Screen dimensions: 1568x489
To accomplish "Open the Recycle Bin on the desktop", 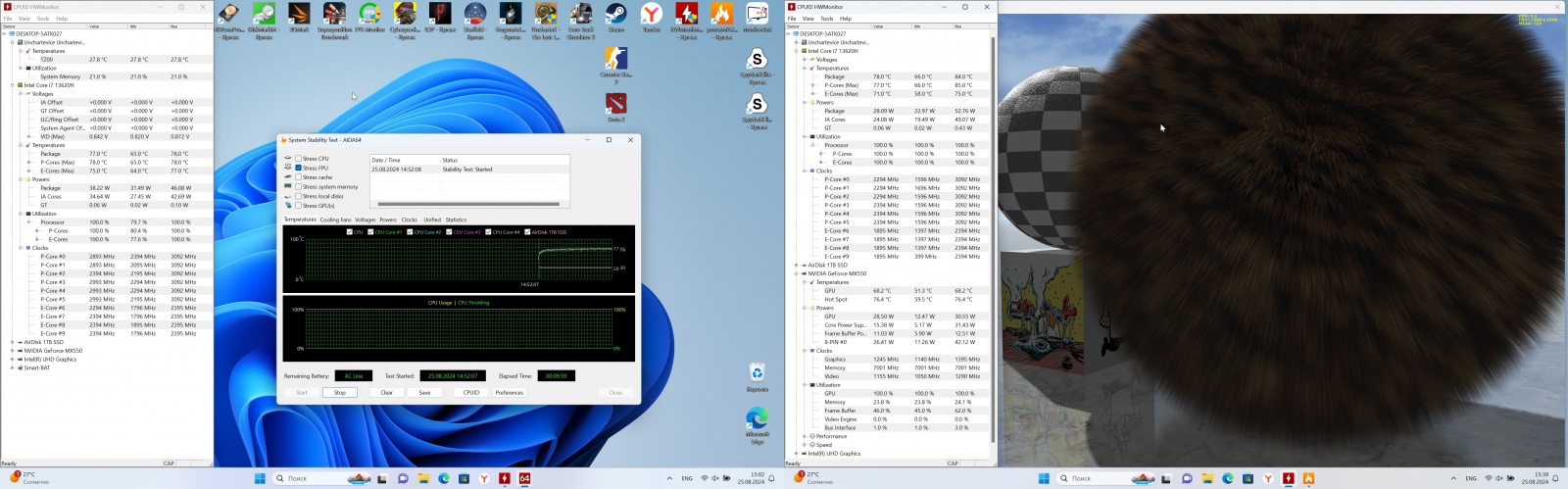I will (x=757, y=373).
